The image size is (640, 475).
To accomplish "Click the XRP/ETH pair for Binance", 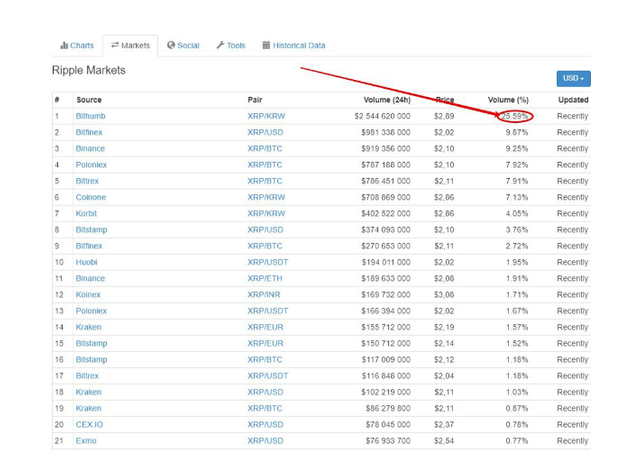I will click(265, 278).
